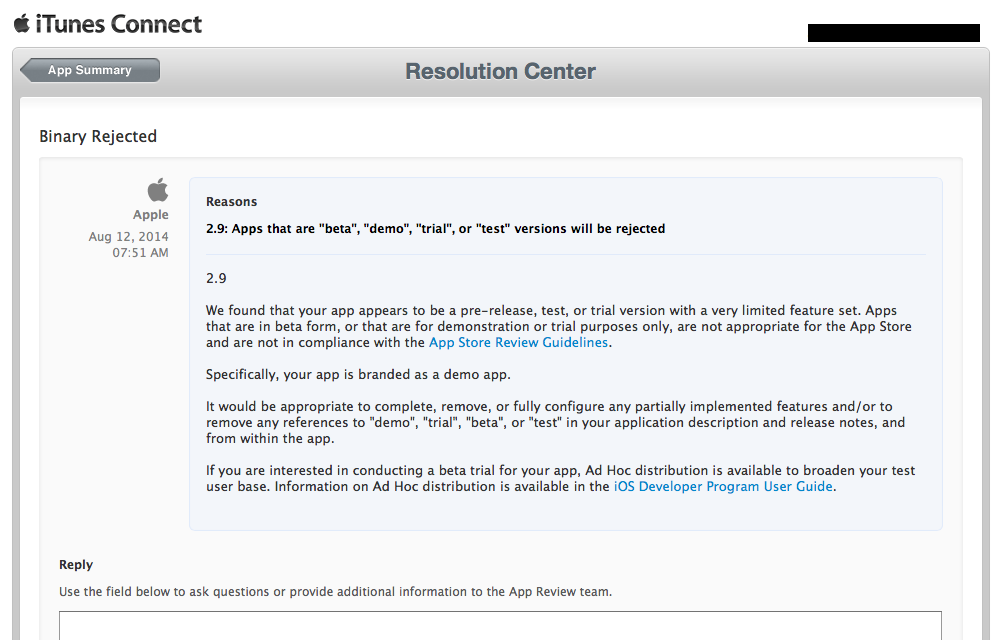The image size is (1004, 640).
Task: Click the Ad Hoc distribution paragraph
Action: [x=560, y=478]
